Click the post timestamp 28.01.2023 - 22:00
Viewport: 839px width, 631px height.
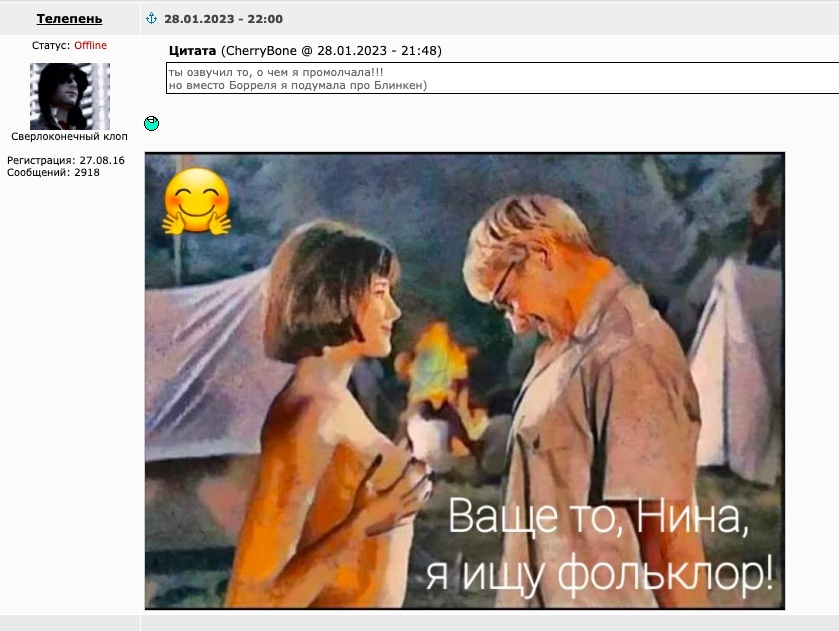pyautogui.click(x=223, y=19)
